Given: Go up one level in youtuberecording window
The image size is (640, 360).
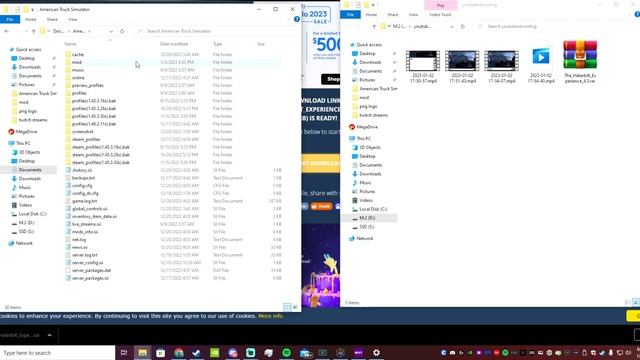Looking at the screenshot, I should (x=374, y=27).
